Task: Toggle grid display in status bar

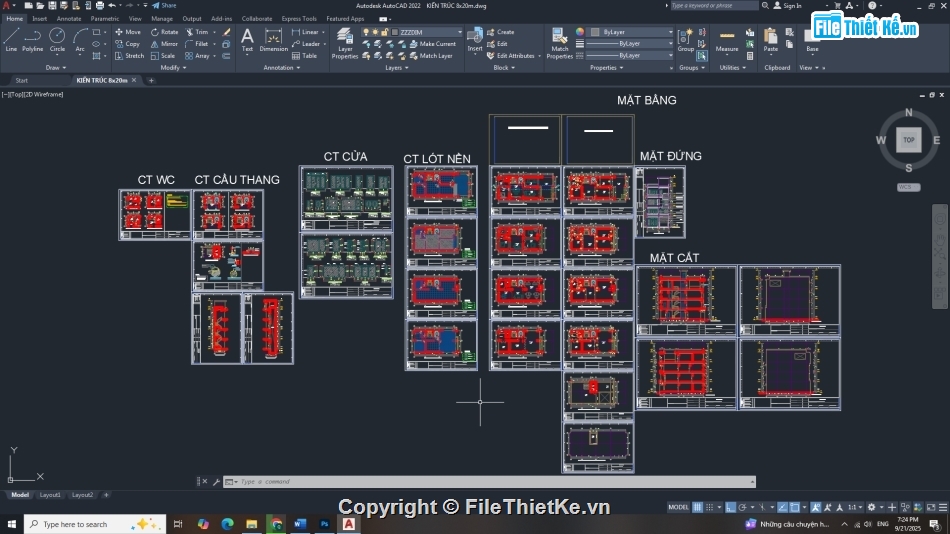Action: pos(698,507)
